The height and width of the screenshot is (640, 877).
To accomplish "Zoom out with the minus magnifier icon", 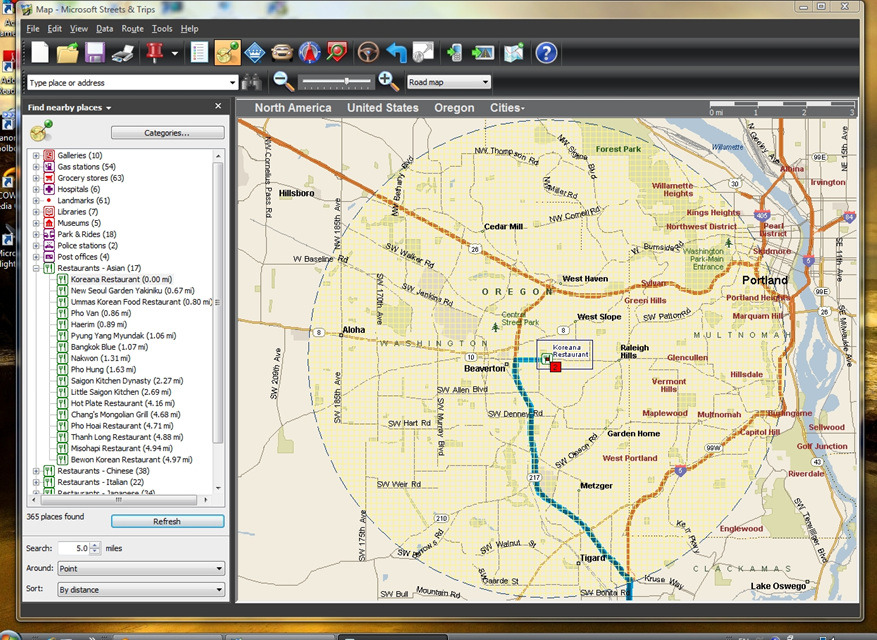I will [284, 82].
